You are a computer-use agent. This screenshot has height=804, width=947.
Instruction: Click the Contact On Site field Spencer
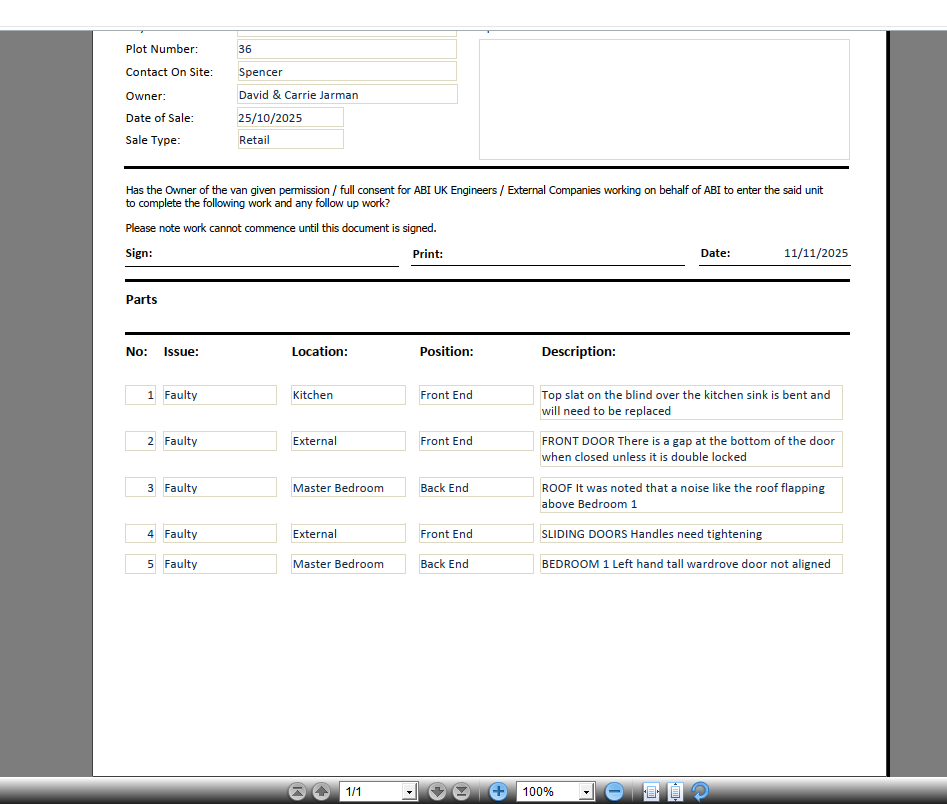[x=347, y=71]
